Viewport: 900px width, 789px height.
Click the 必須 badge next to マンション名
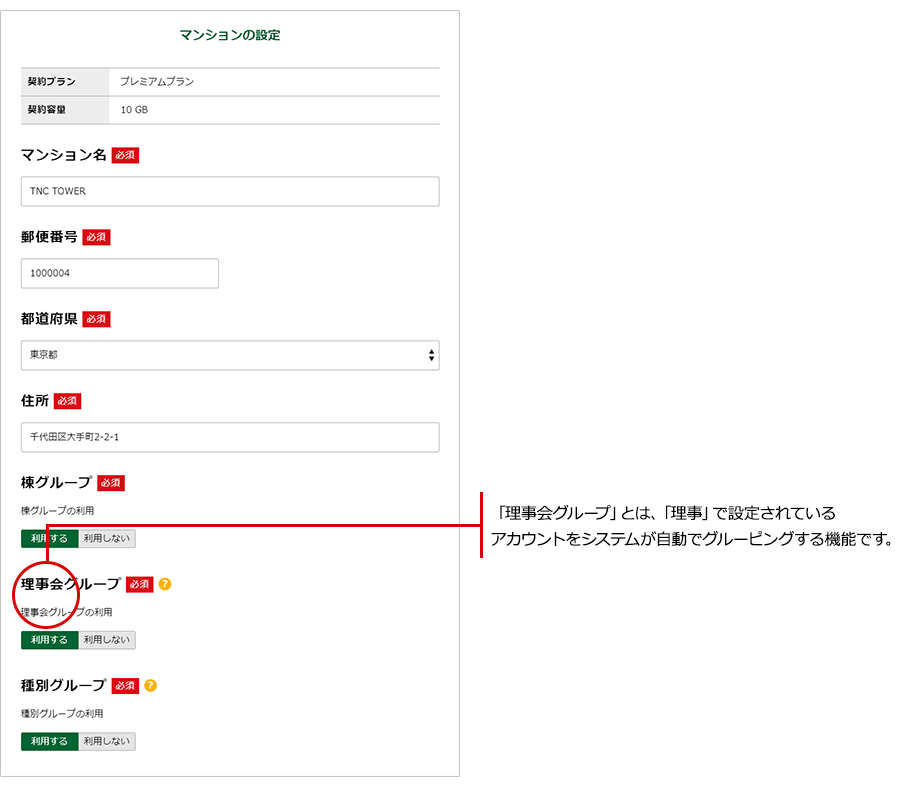click(x=125, y=155)
